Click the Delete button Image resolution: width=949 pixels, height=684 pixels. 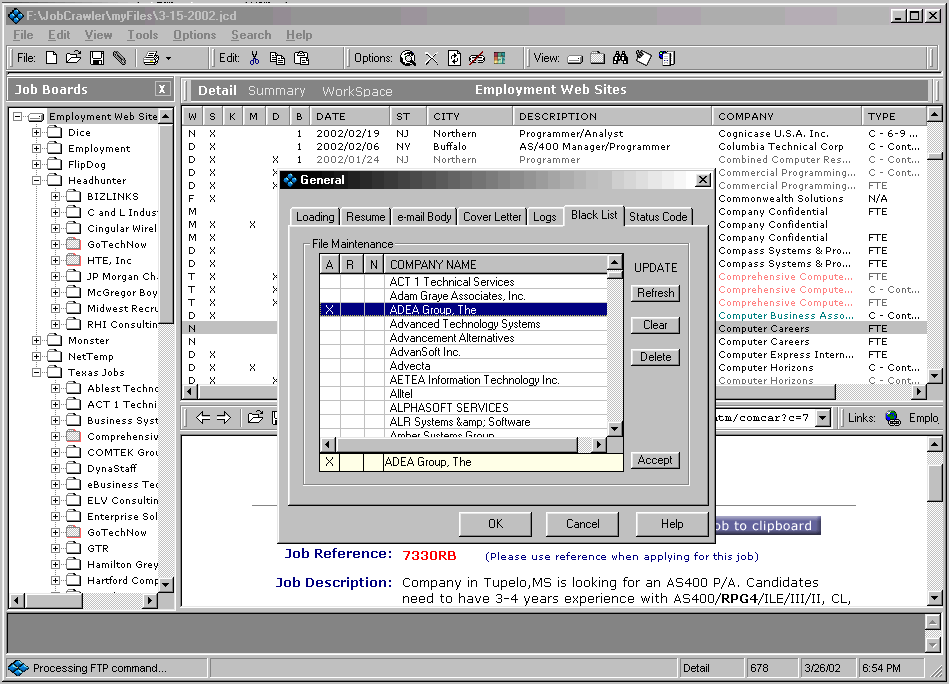655,357
